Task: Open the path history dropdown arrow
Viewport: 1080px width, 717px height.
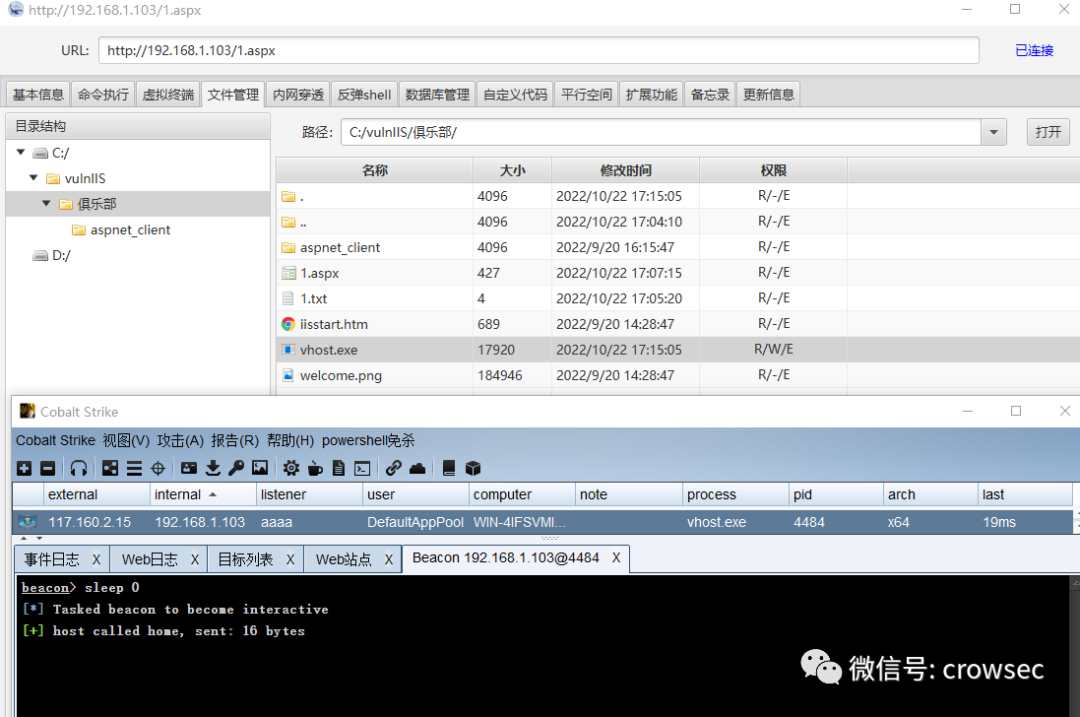Action: click(993, 132)
